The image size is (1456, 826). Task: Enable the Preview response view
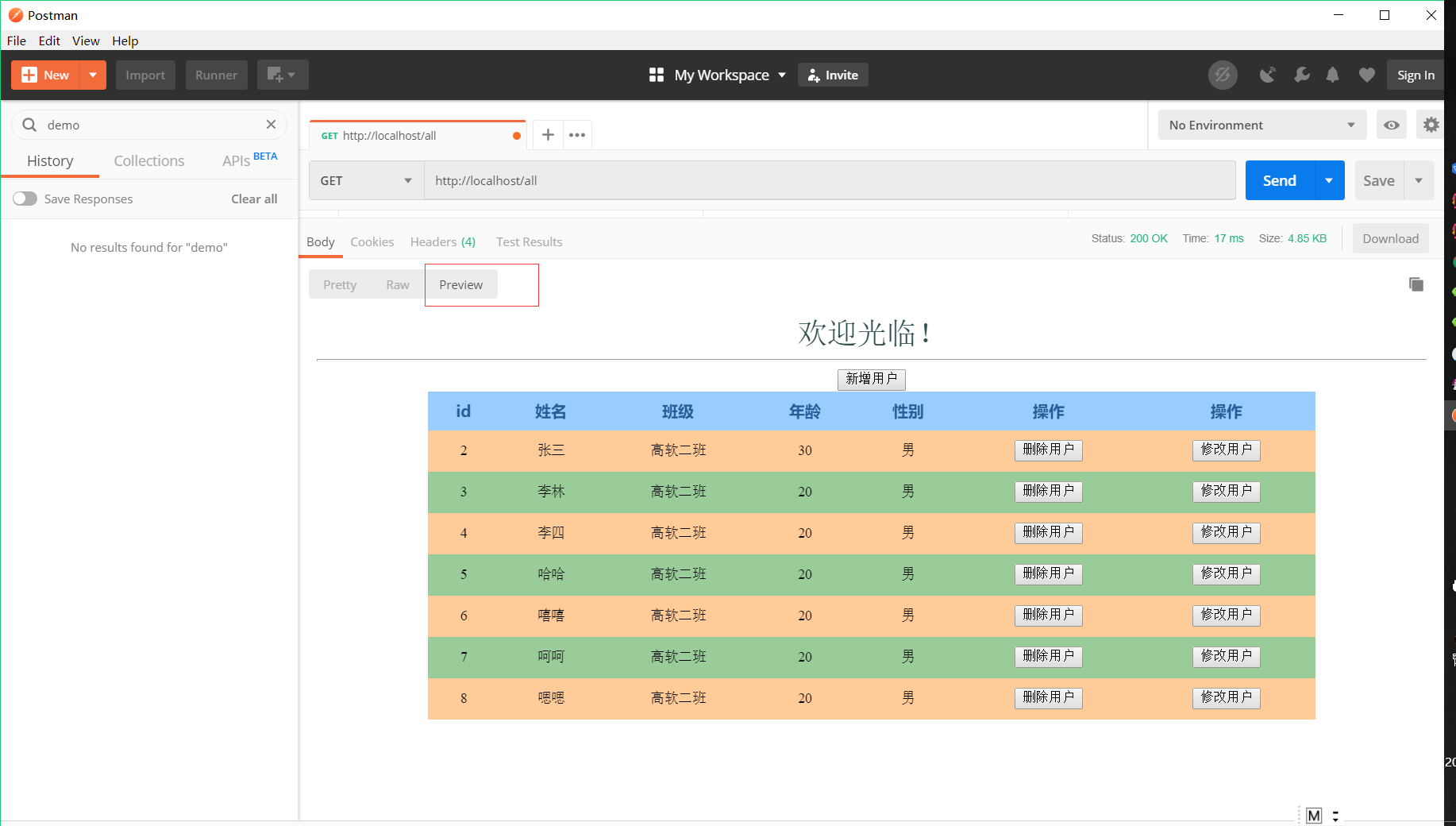tap(460, 284)
